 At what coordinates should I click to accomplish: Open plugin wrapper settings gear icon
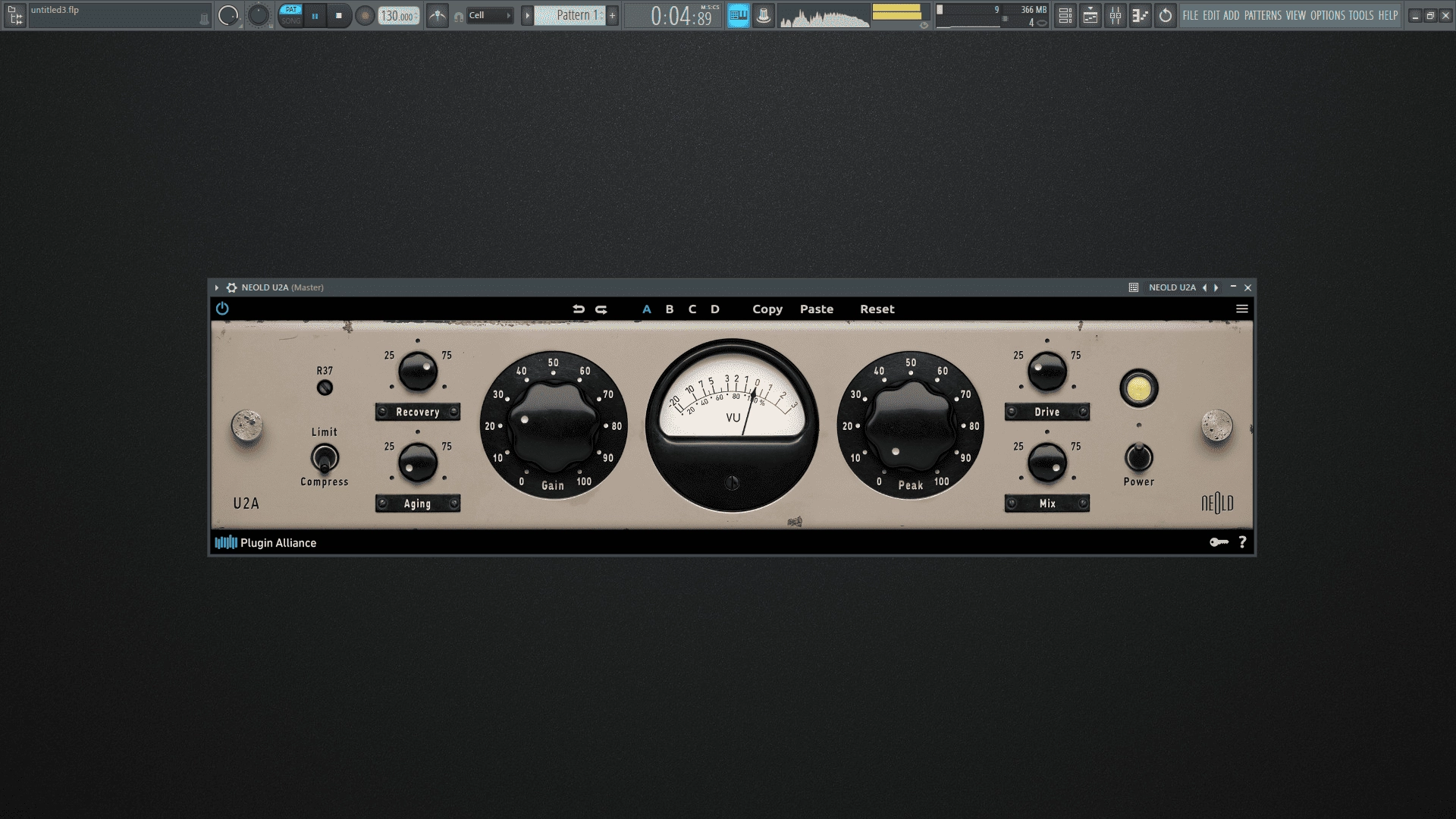pos(231,288)
